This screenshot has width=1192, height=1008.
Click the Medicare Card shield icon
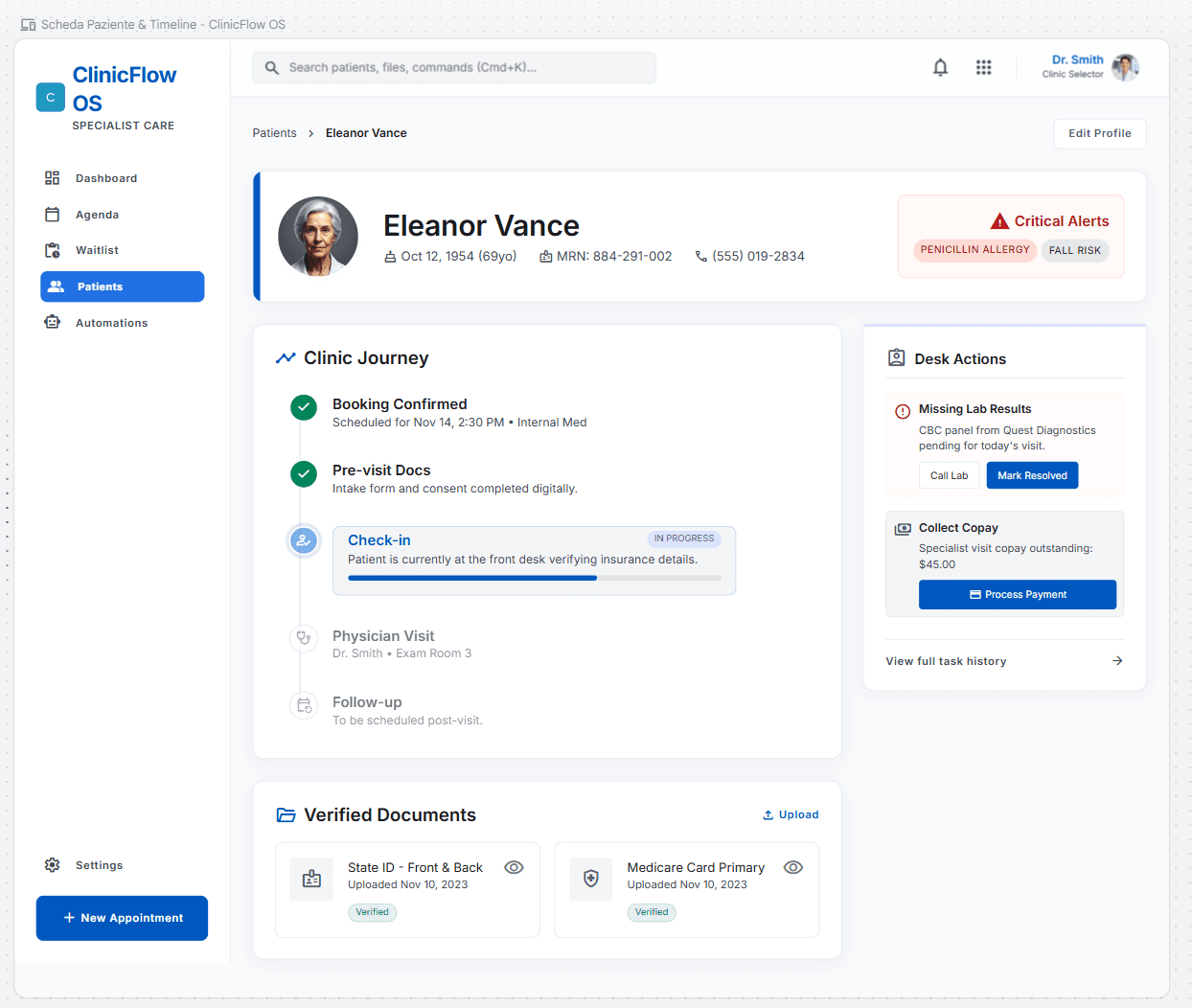[591, 879]
